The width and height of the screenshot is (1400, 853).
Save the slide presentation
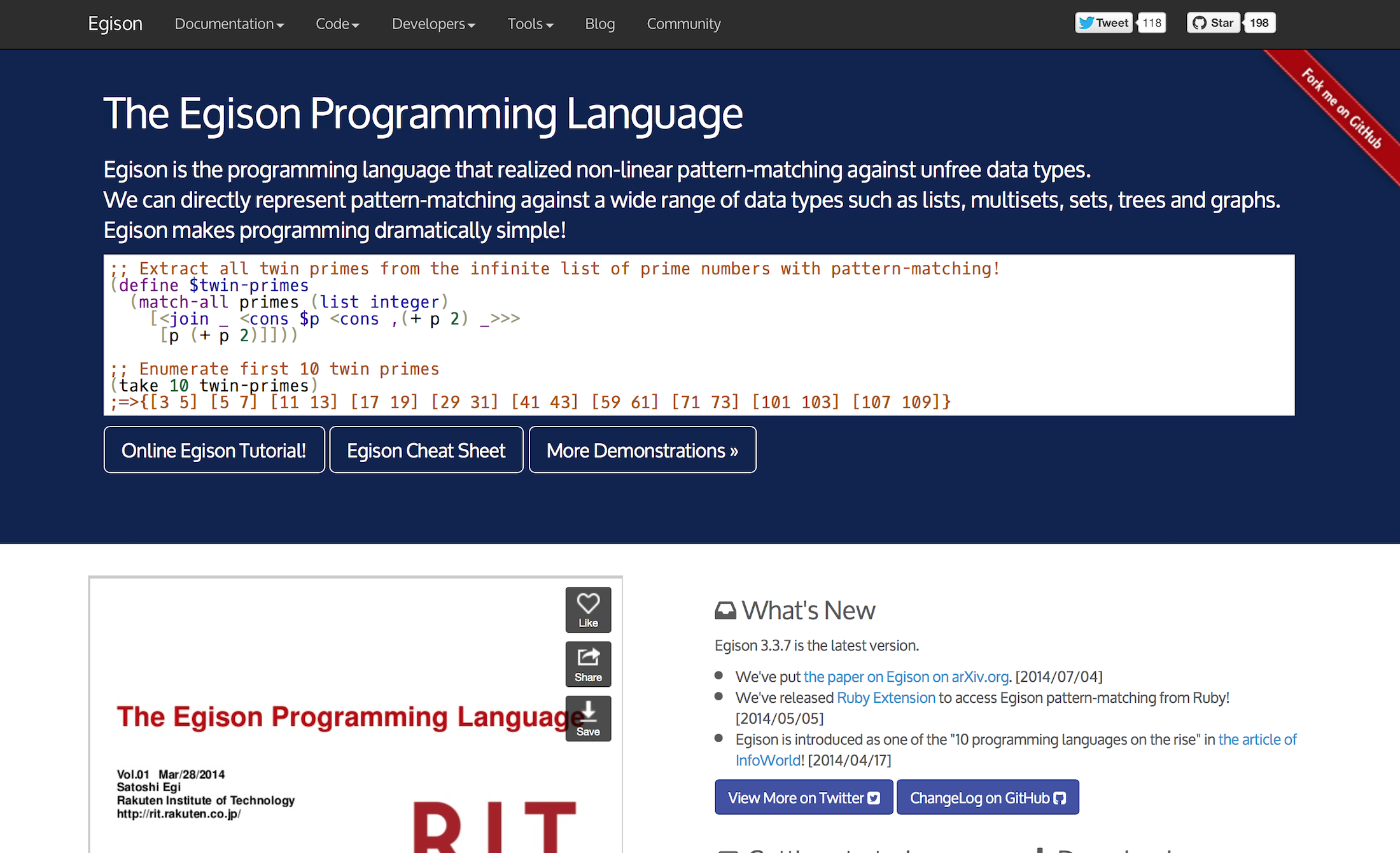tap(588, 719)
